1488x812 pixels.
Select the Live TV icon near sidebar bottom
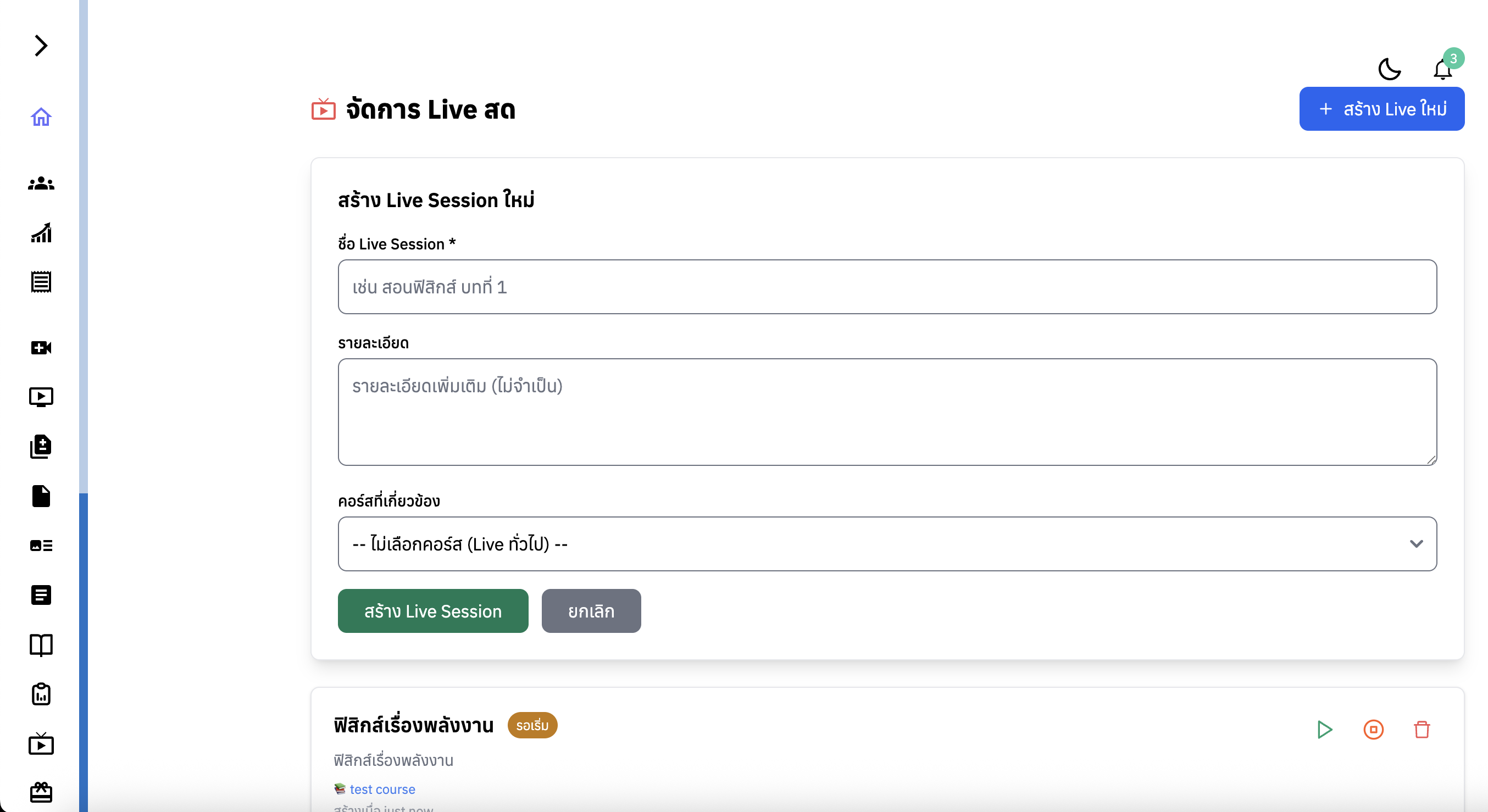click(x=41, y=744)
